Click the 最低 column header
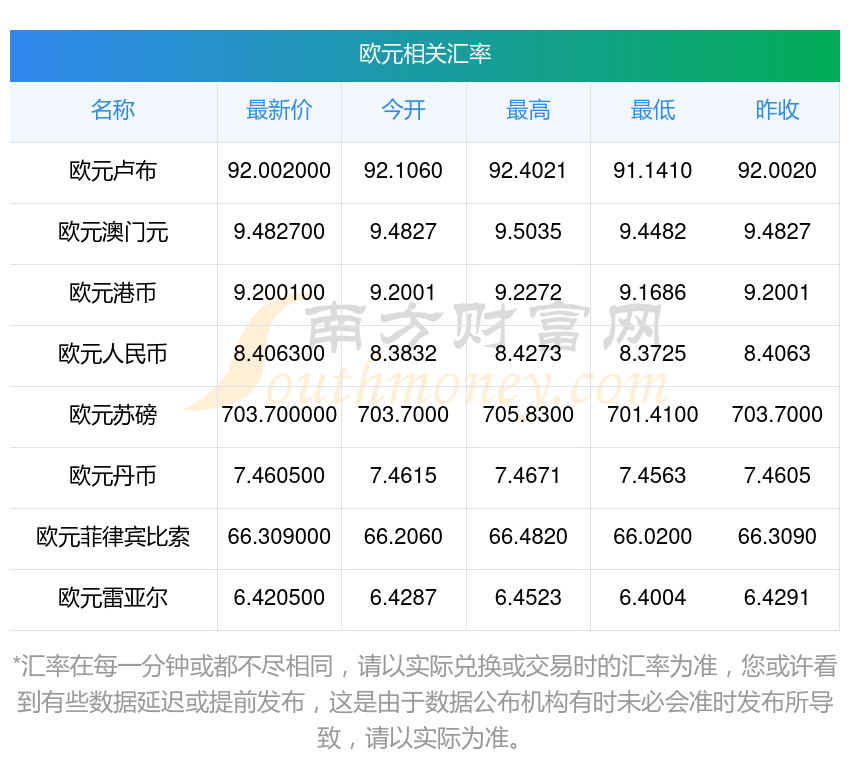 pyautogui.click(x=653, y=110)
